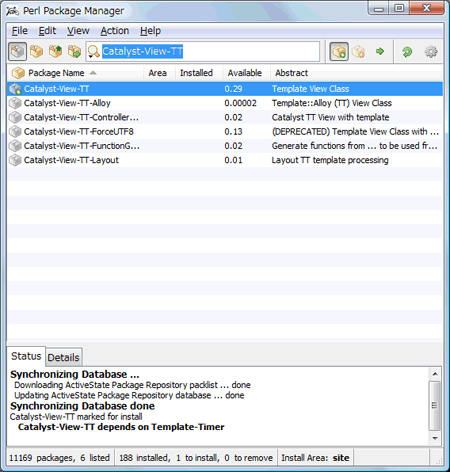Click the mark for remove icon
The height and width of the screenshot is (472, 450).
[x=359, y=52]
